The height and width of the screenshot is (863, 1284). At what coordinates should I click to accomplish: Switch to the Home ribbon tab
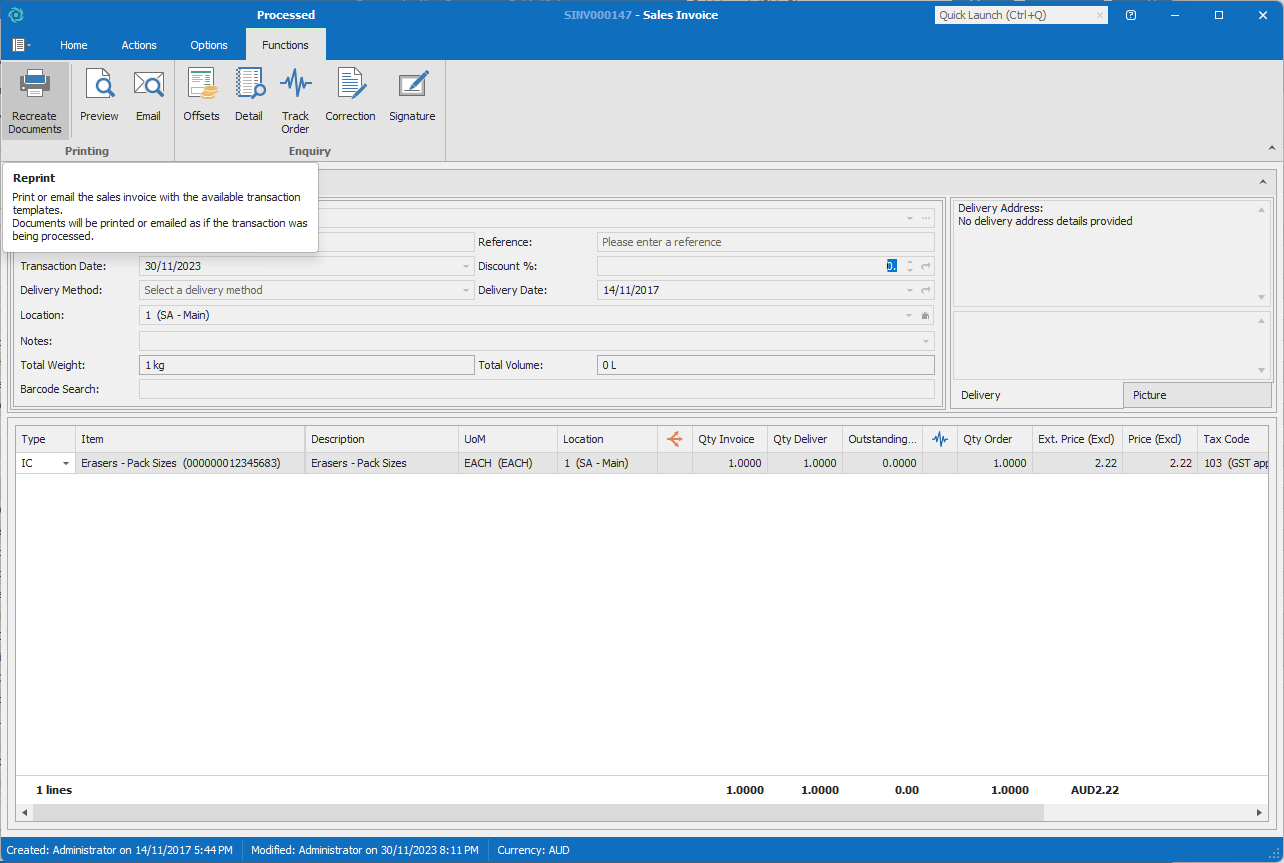[x=74, y=45]
